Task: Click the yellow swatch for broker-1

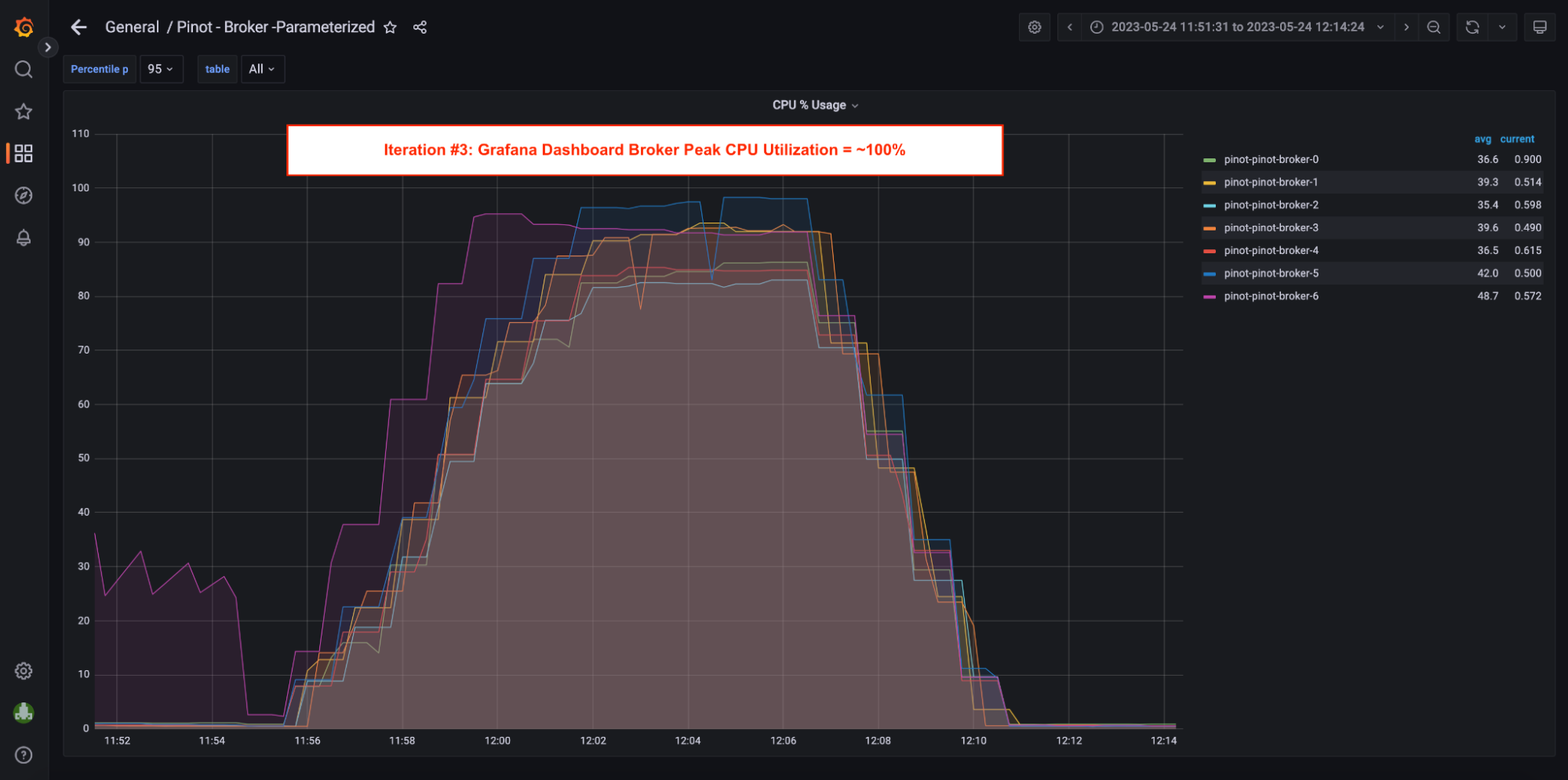Action: [x=1210, y=183]
